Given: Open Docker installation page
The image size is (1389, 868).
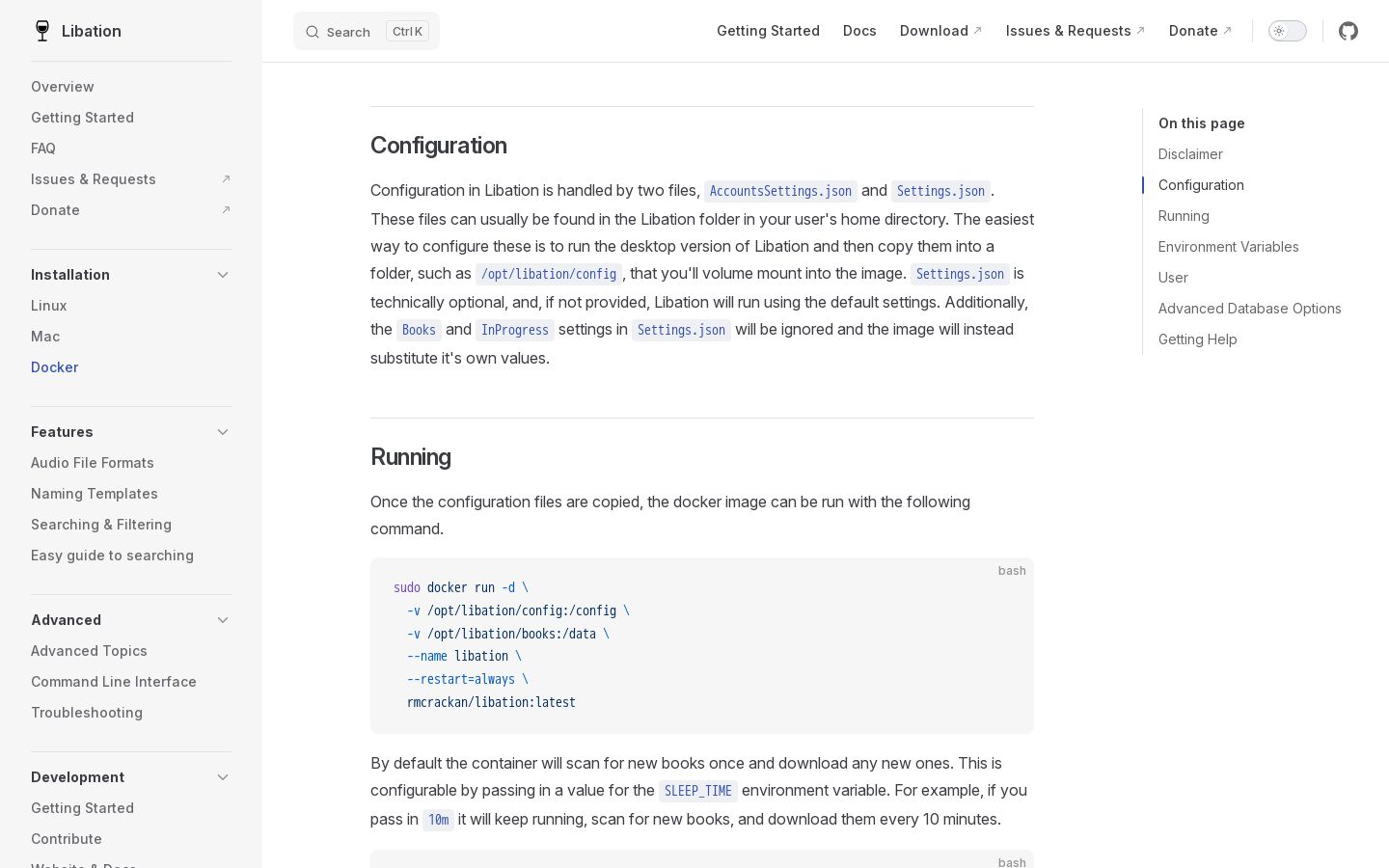Looking at the screenshot, I should click(54, 367).
